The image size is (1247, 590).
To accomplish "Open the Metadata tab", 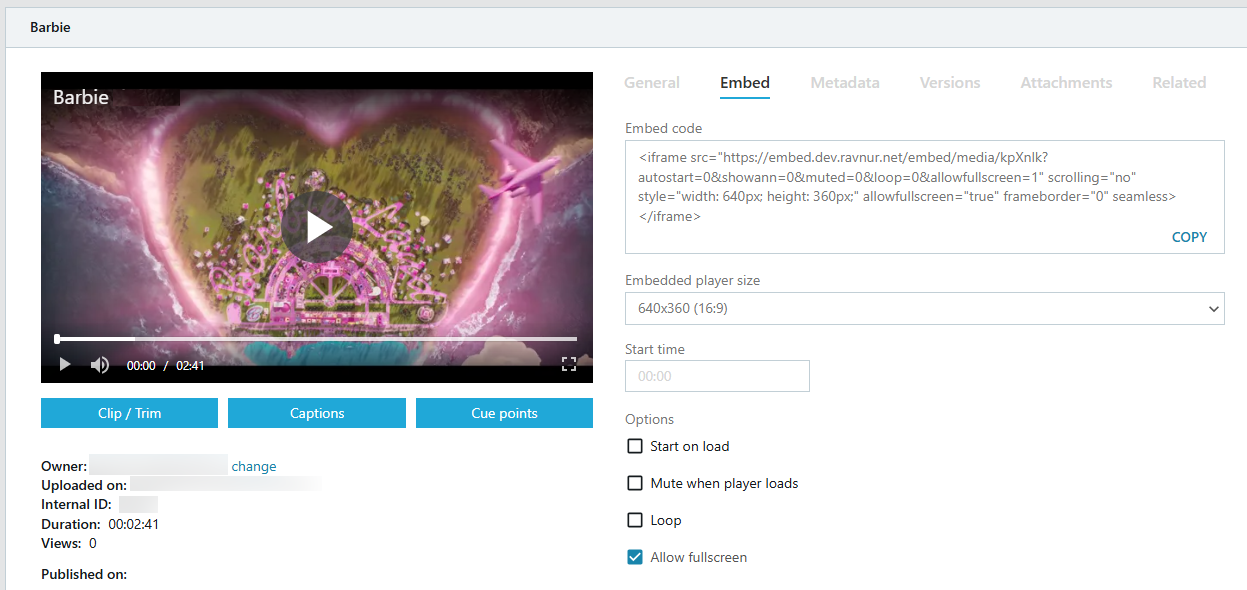I will pyautogui.click(x=845, y=83).
